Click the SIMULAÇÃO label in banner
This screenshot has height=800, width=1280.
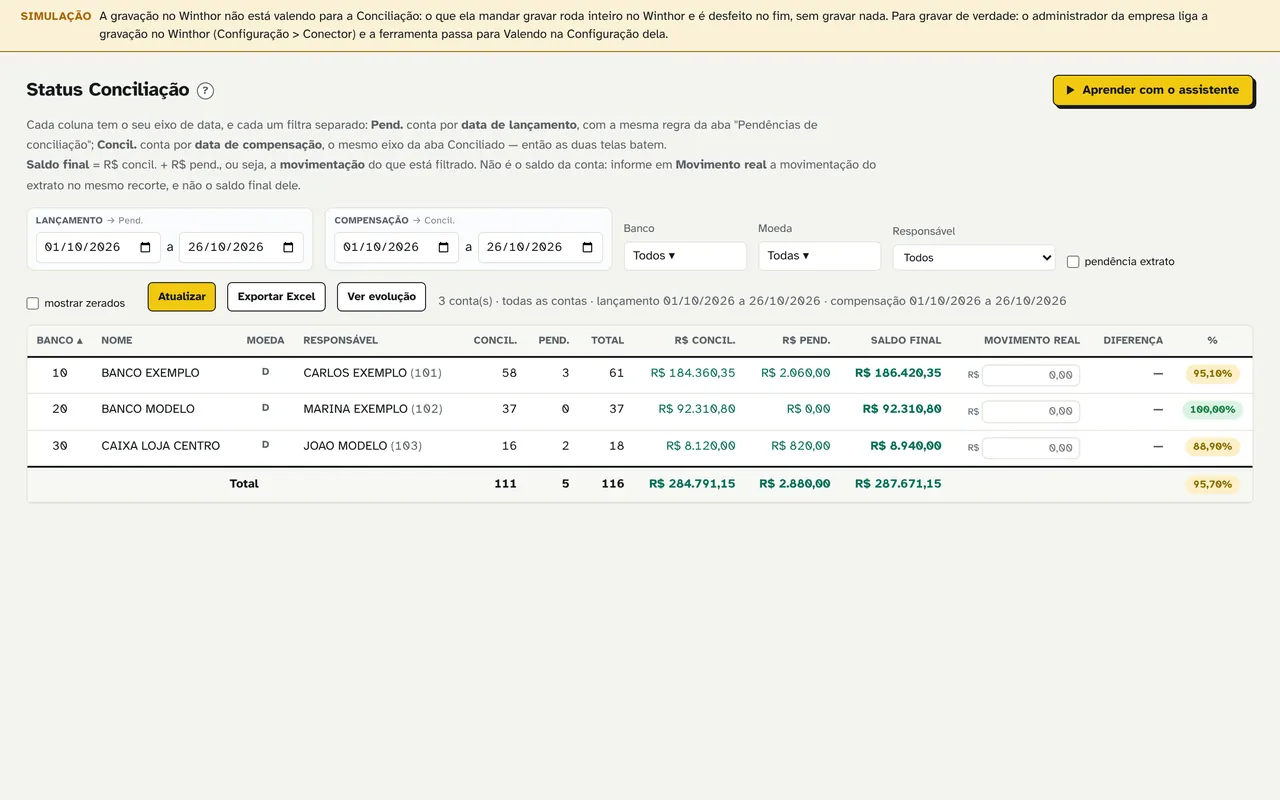56,17
